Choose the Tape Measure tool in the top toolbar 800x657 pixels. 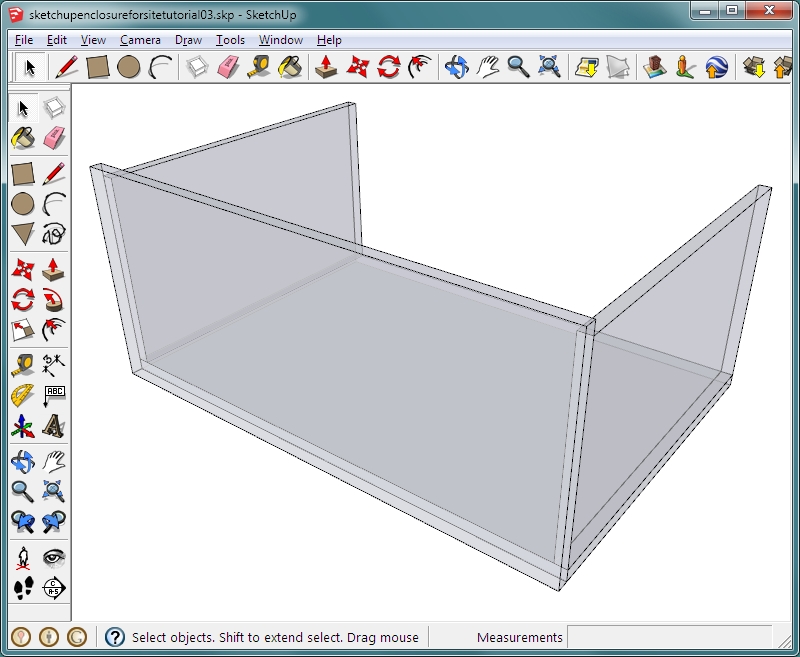259,67
